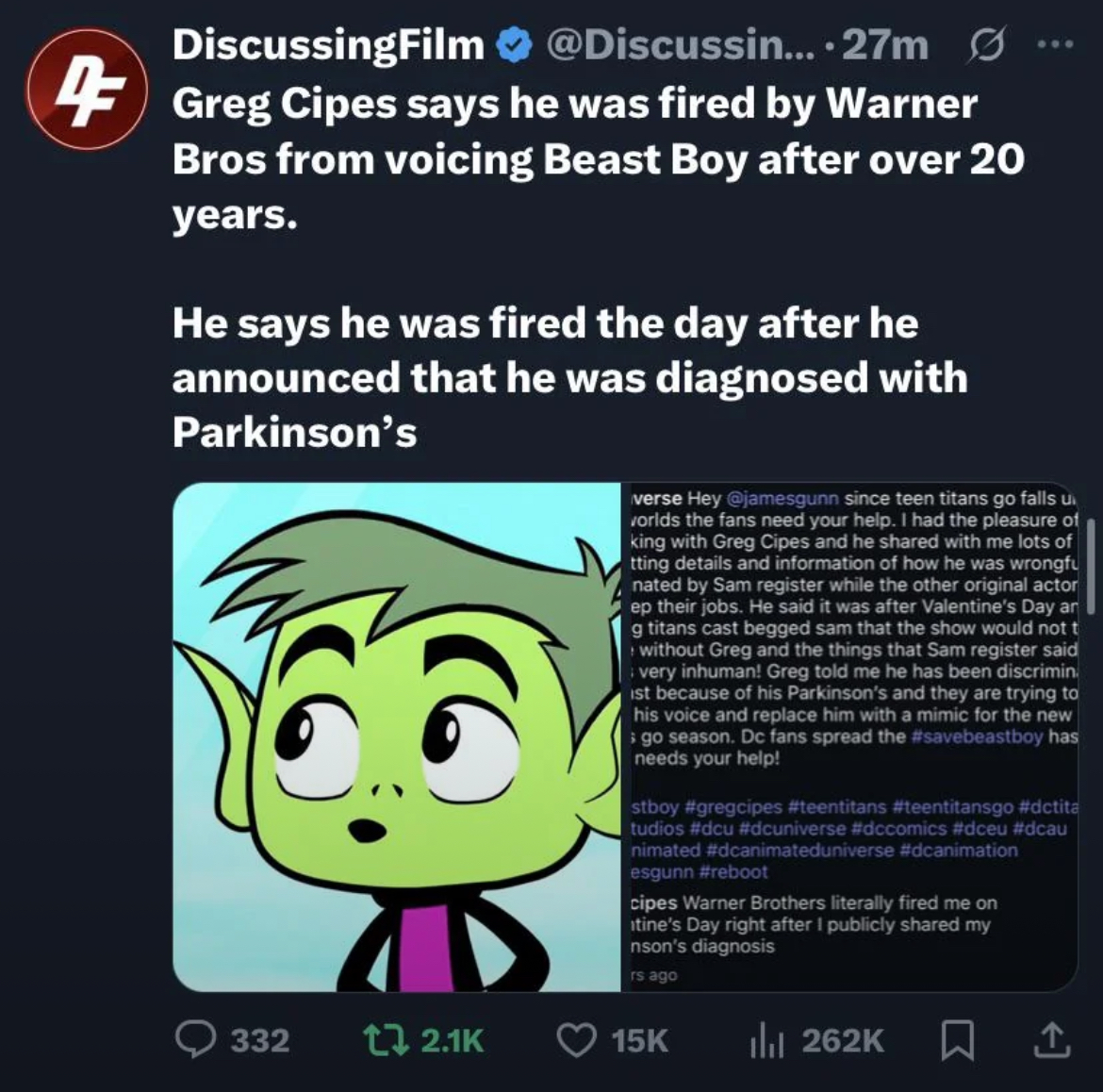Click the #savebeastboy hashtag
Viewport: 1103px width, 1092px height.
tap(976, 736)
